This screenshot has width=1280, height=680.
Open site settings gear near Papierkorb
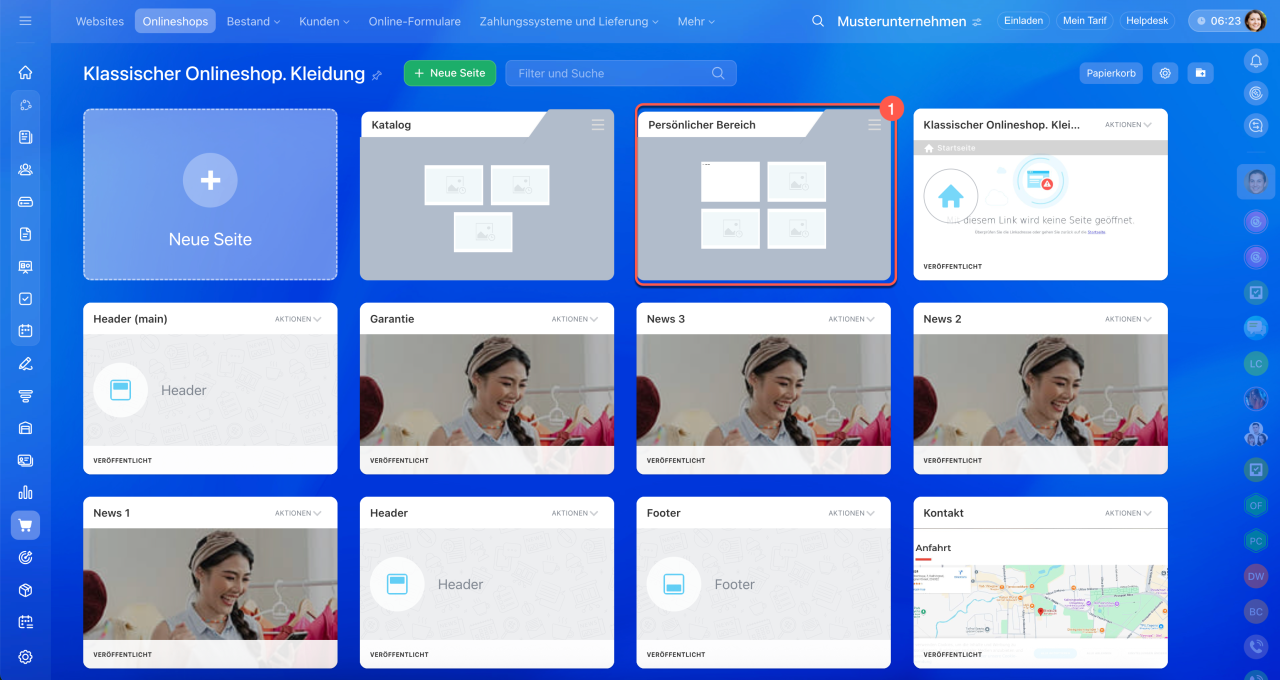(x=1164, y=73)
